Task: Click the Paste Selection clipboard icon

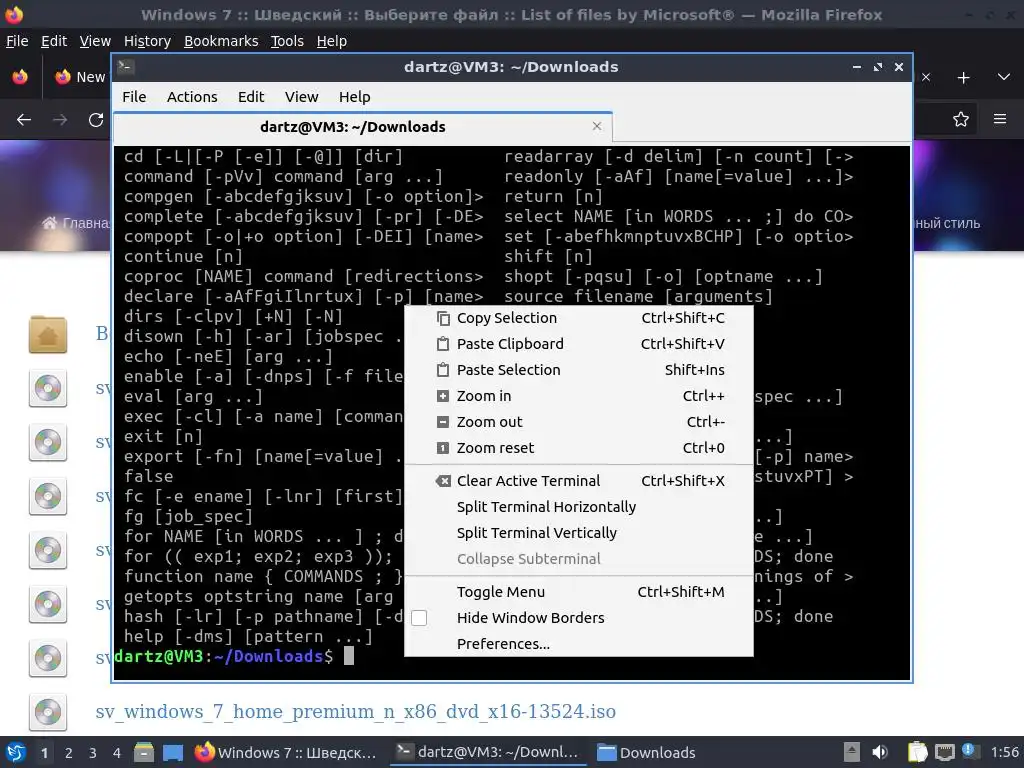Action: pos(443,370)
